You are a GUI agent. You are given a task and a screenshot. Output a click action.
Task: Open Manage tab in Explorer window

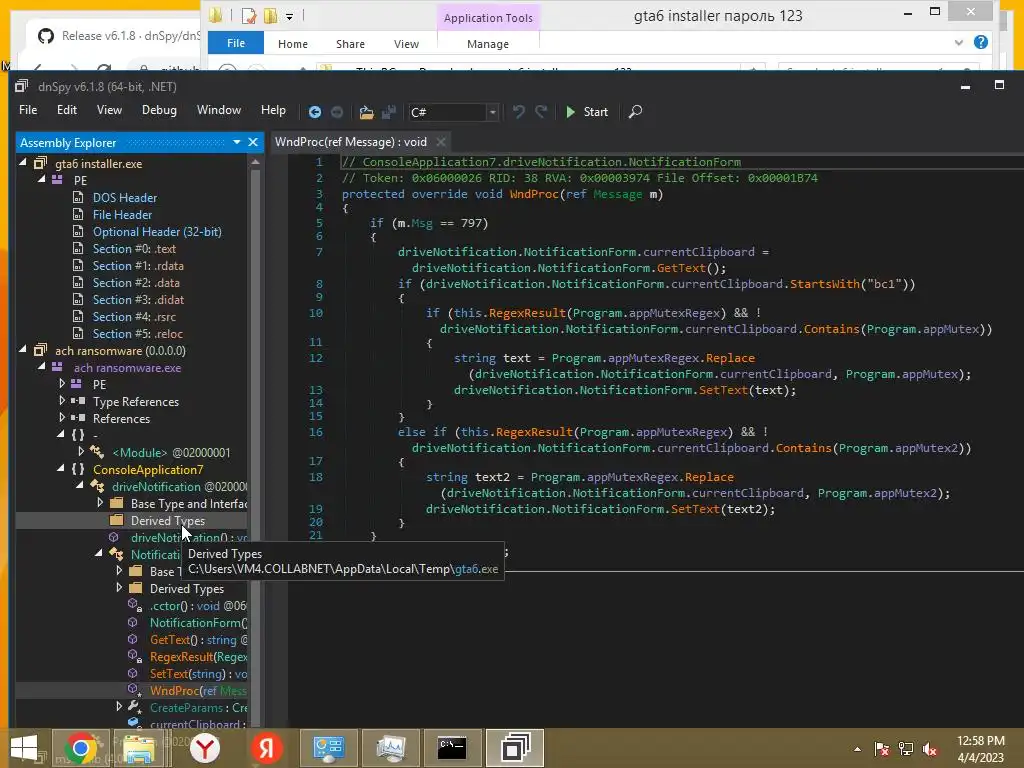point(488,44)
